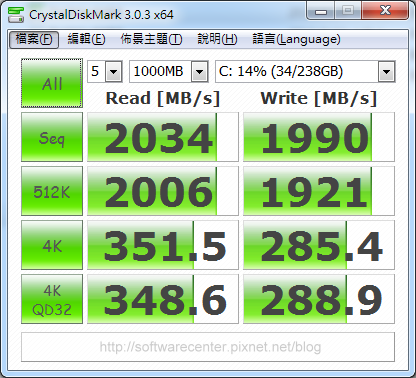
Task: Open the 檔案(F) file menu
Action: tap(34, 40)
